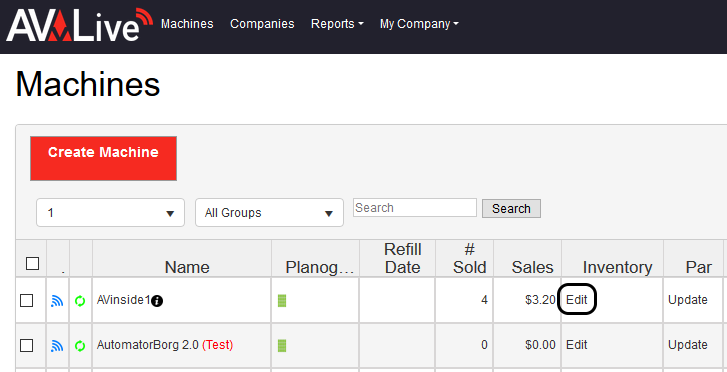Open the Reports dropdown menu
727x372 pixels.
337,24
